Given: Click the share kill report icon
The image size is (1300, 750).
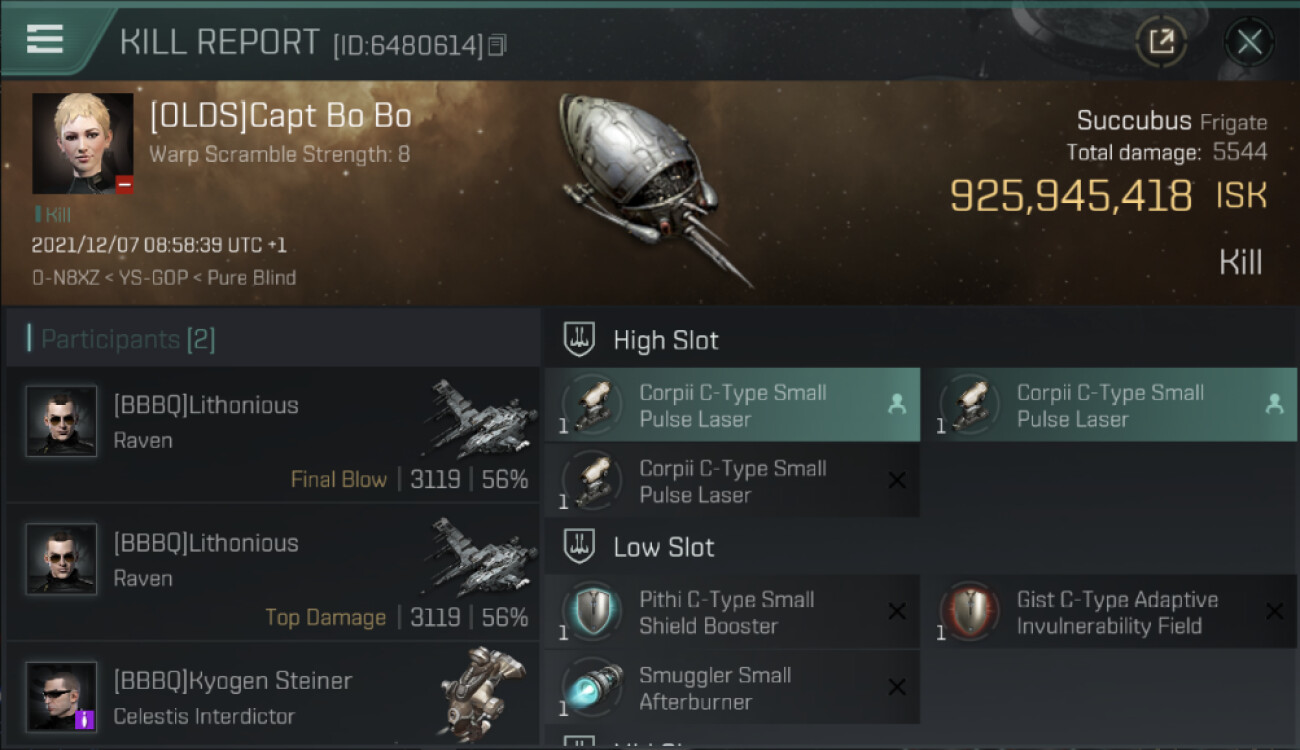Looking at the screenshot, I should point(1161,42).
